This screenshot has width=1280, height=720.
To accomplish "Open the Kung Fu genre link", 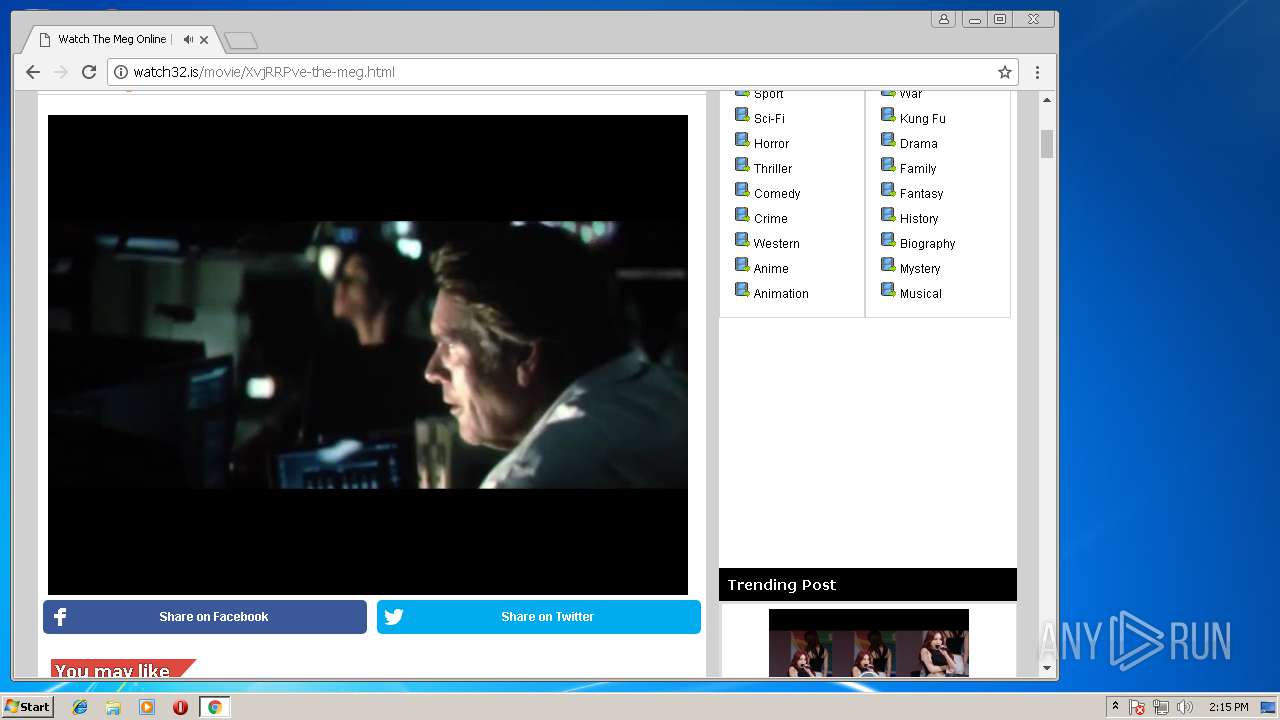I will pyautogui.click(x=923, y=119).
